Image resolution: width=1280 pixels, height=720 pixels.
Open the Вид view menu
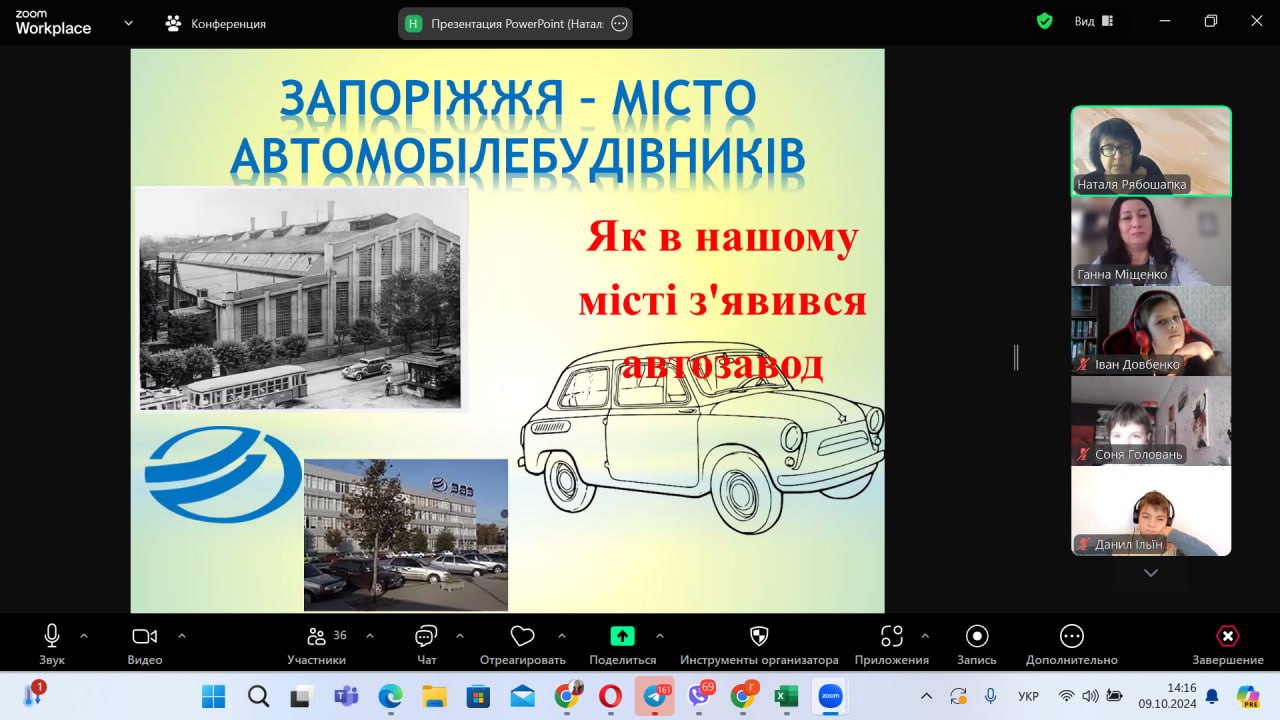[1093, 21]
